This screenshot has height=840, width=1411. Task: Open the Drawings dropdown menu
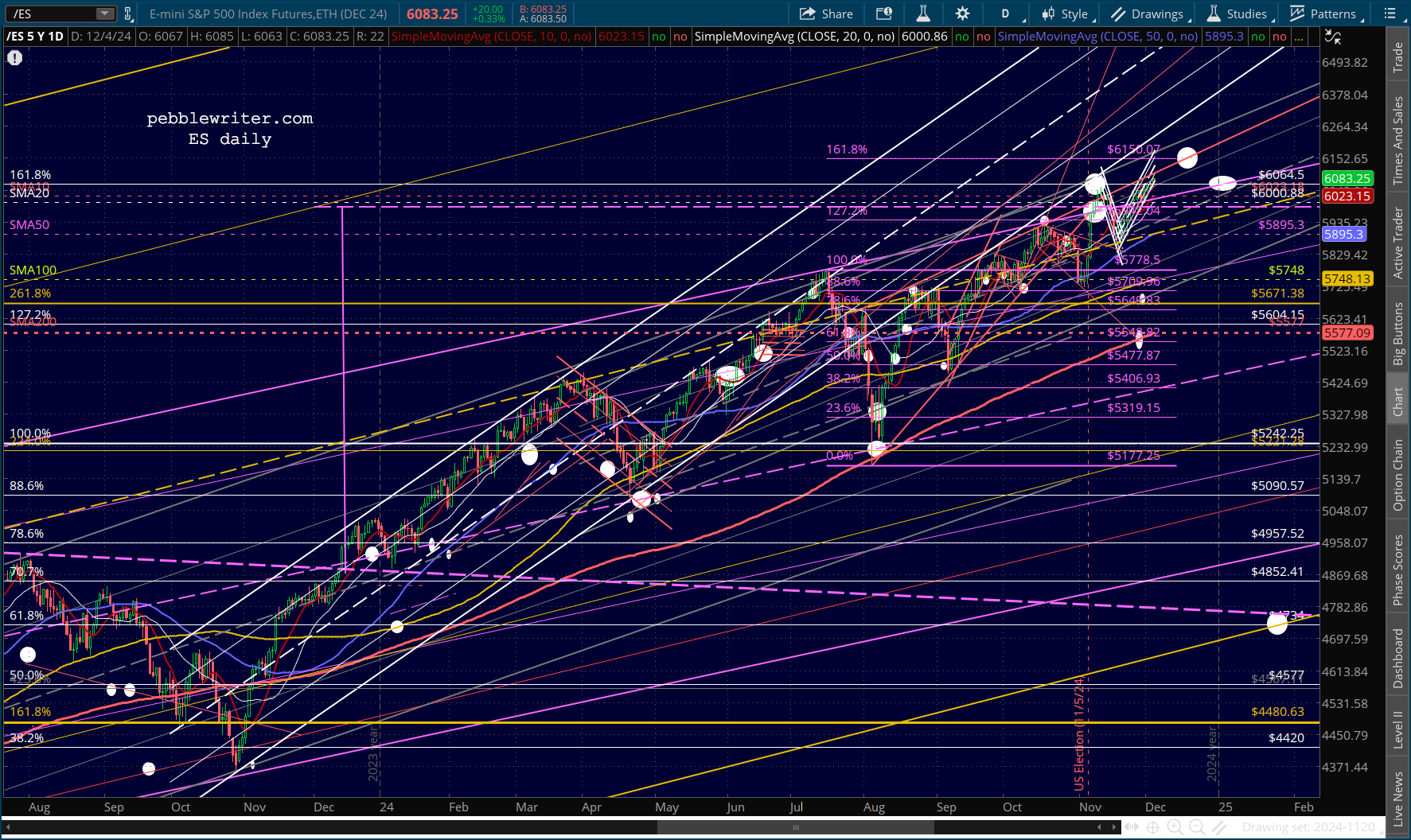[1150, 14]
